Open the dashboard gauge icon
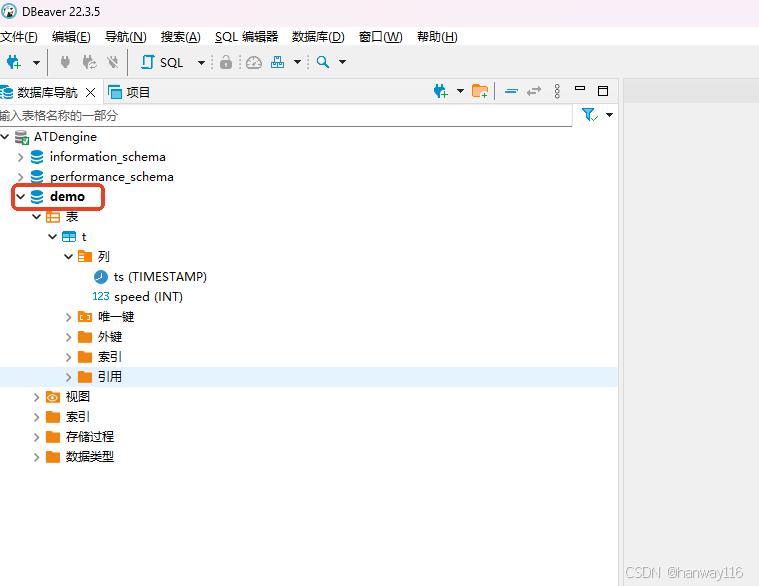Screen dimensions: 759x586 pos(254,62)
